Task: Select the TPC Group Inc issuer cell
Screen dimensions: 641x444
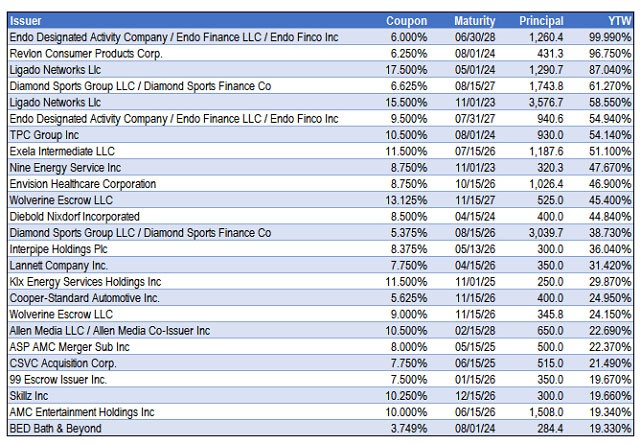Action: [x=44, y=135]
